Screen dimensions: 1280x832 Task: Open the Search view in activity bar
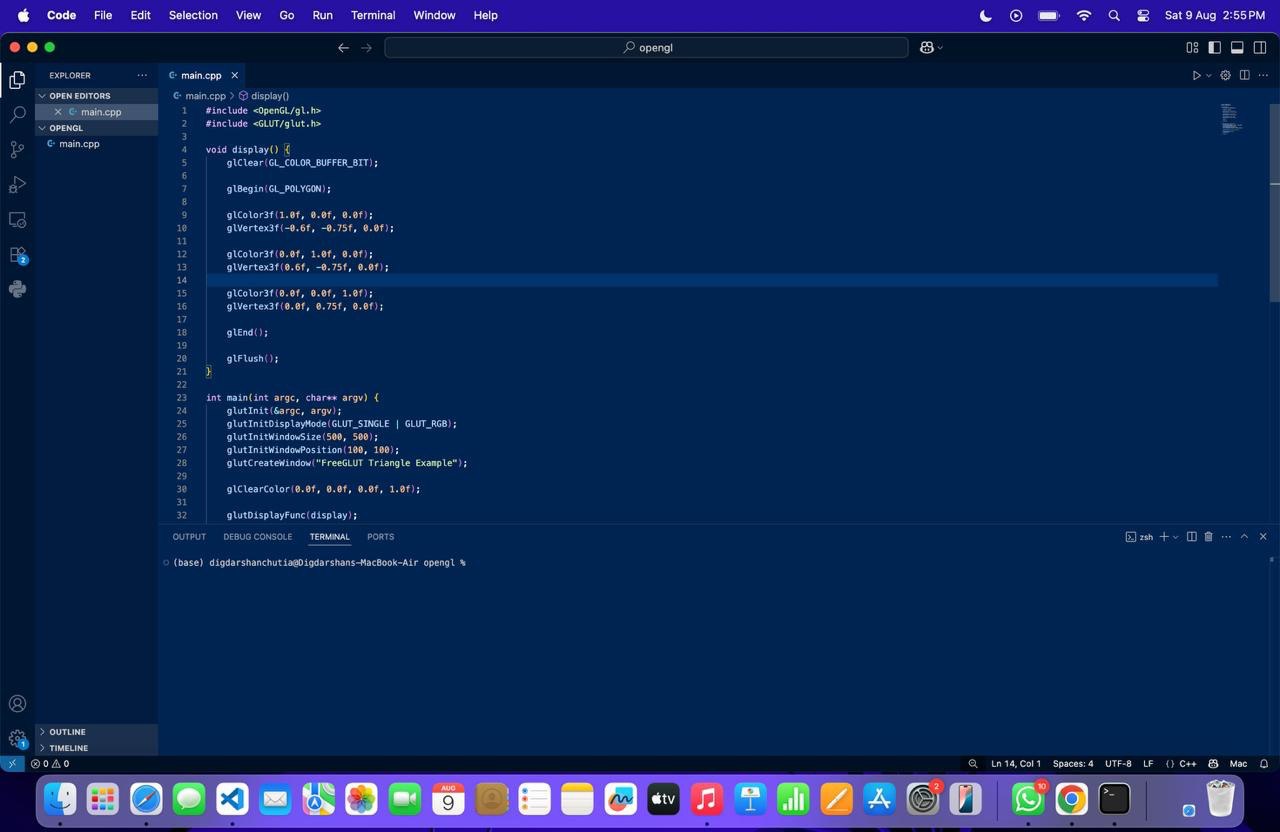[x=17, y=115]
